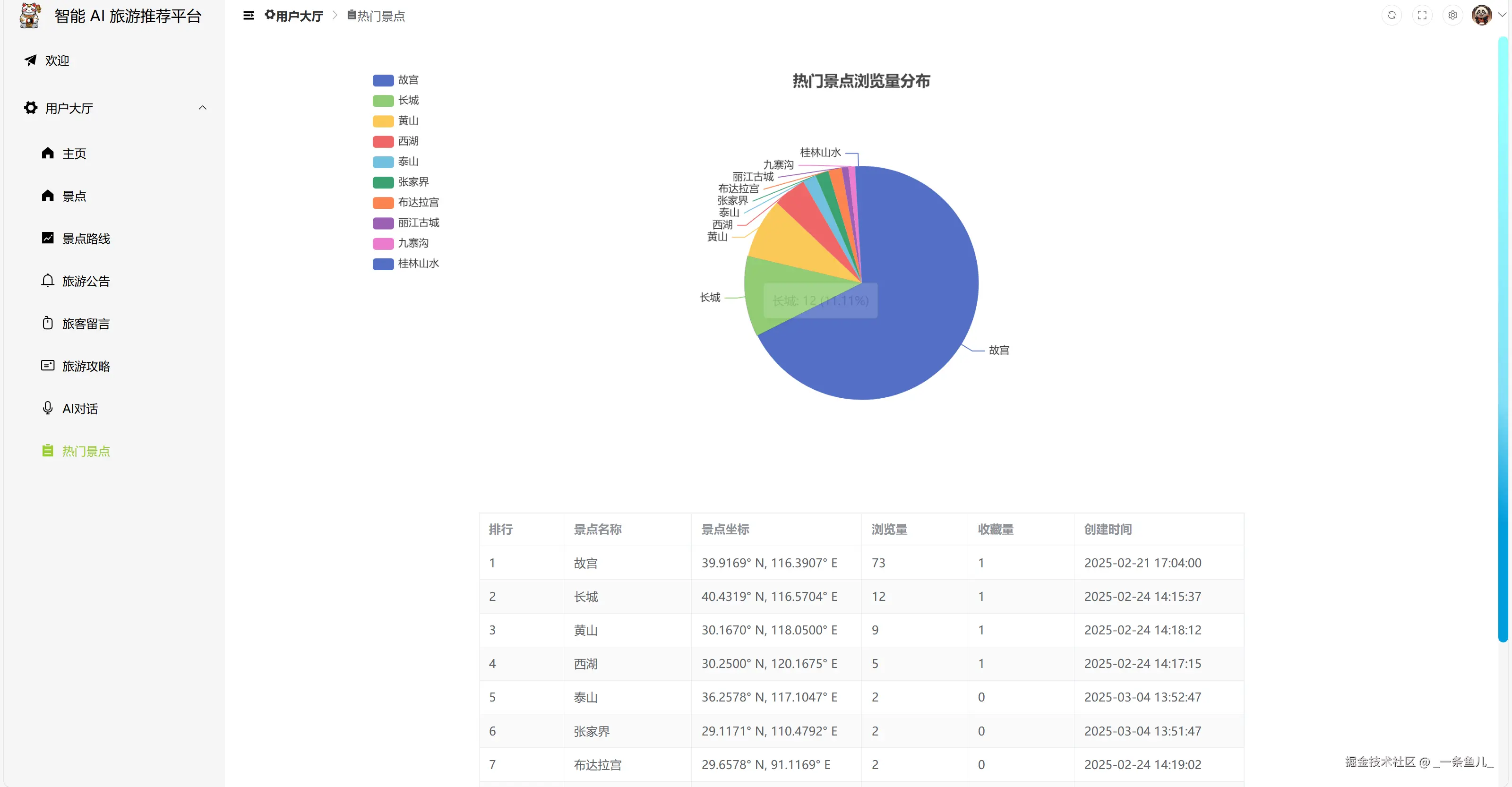This screenshot has width=1512, height=787.
Task: Open user avatar dropdown arrow
Action: click(1502, 15)
